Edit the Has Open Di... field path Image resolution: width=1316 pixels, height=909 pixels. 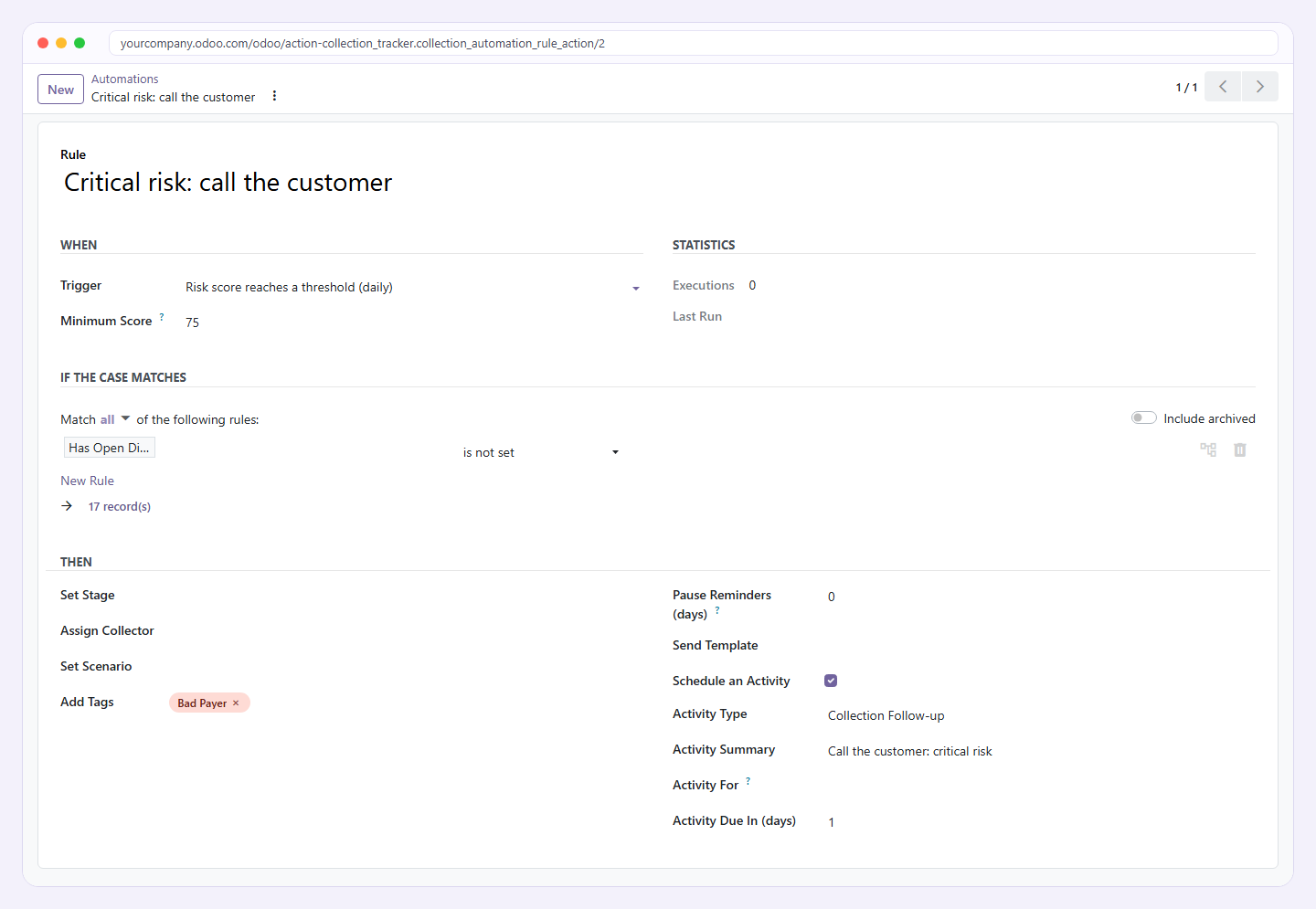(110, 448)
